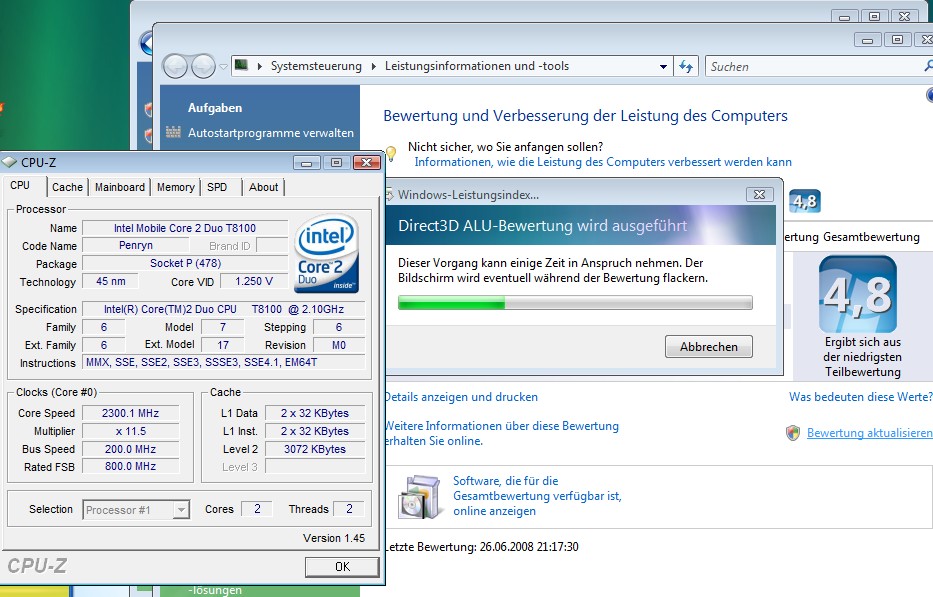Confirm CPU-Z with the OK button
Image resolution: width=933 pixels, height=597 pixels.
pos(342,567)
